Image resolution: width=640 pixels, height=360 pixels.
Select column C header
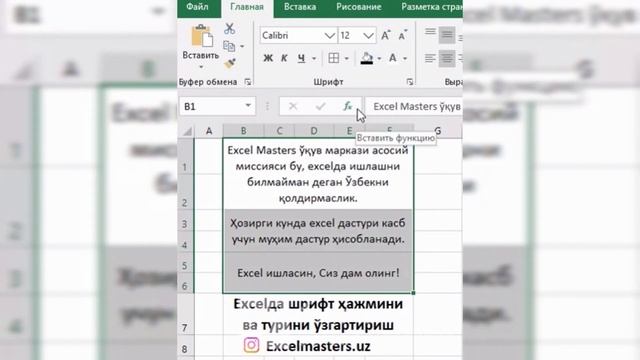(x=279, y=131)
